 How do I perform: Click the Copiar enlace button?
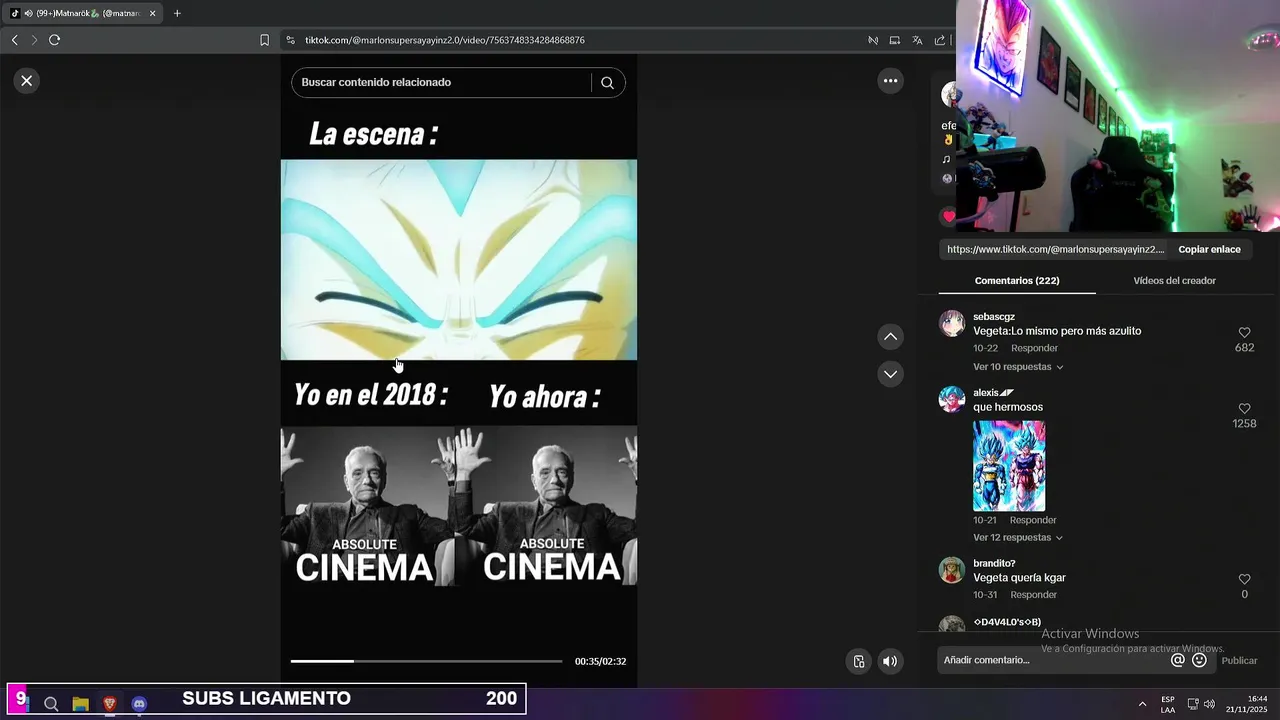1209,250
